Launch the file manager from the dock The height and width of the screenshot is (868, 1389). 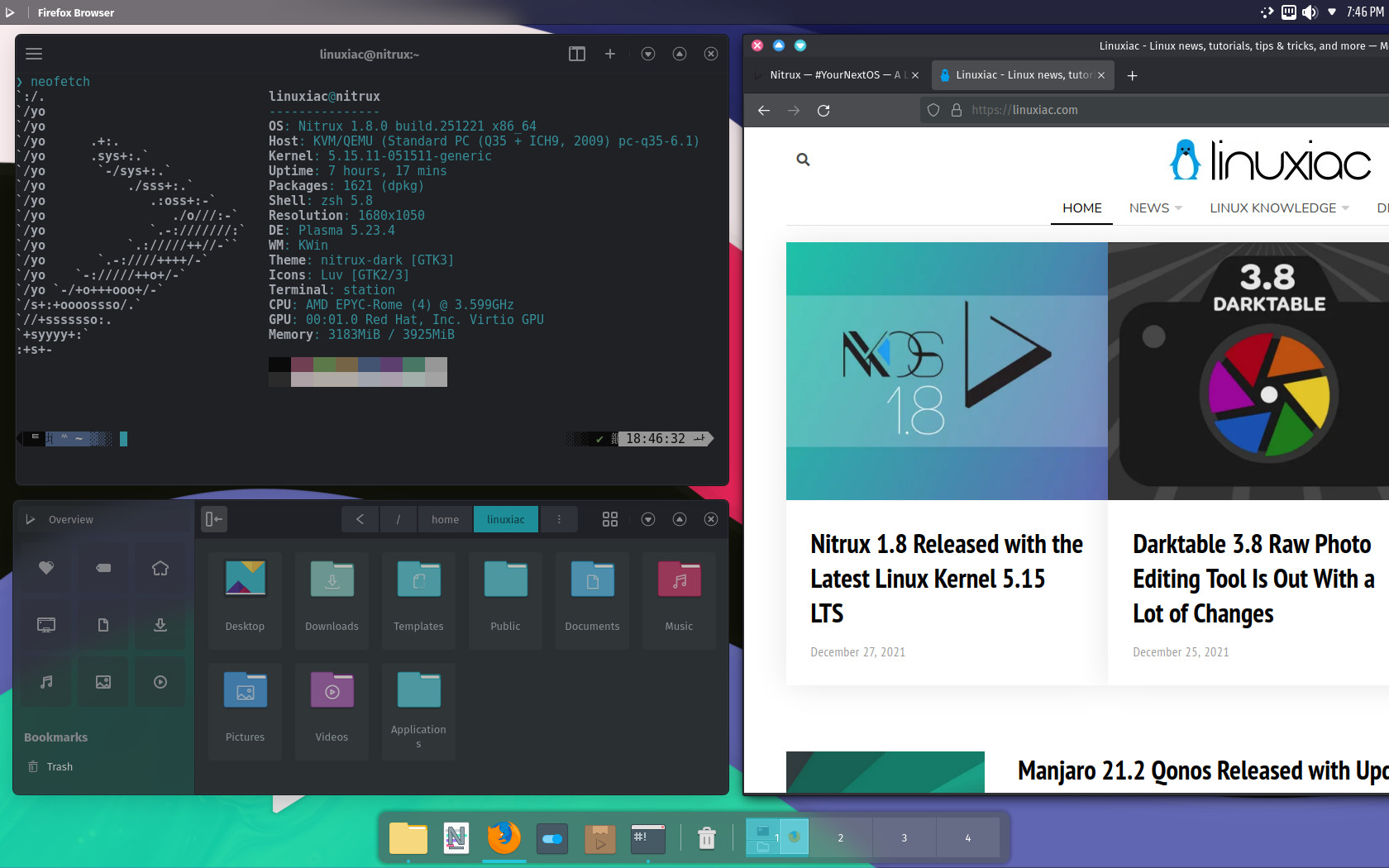point(408,838)
